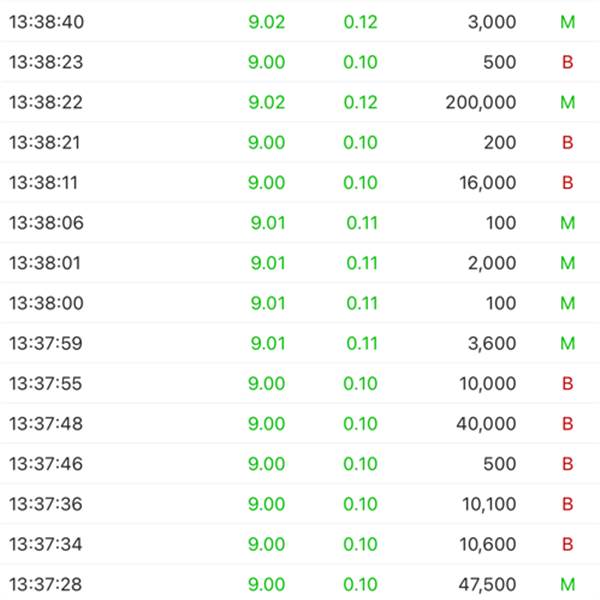Click price 9.01 at 13:38:01
The height and width of the screenshot is (600, 600).
coord(267,263)
